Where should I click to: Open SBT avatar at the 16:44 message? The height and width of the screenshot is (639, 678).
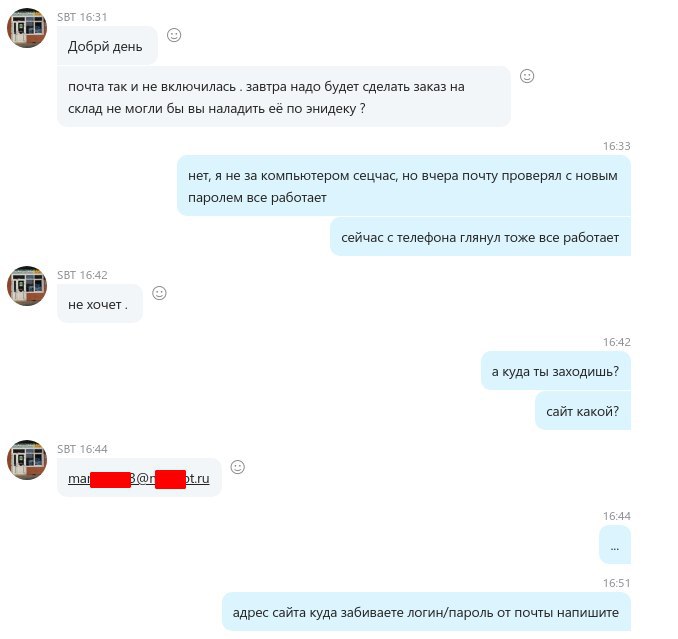click(27, 460)
